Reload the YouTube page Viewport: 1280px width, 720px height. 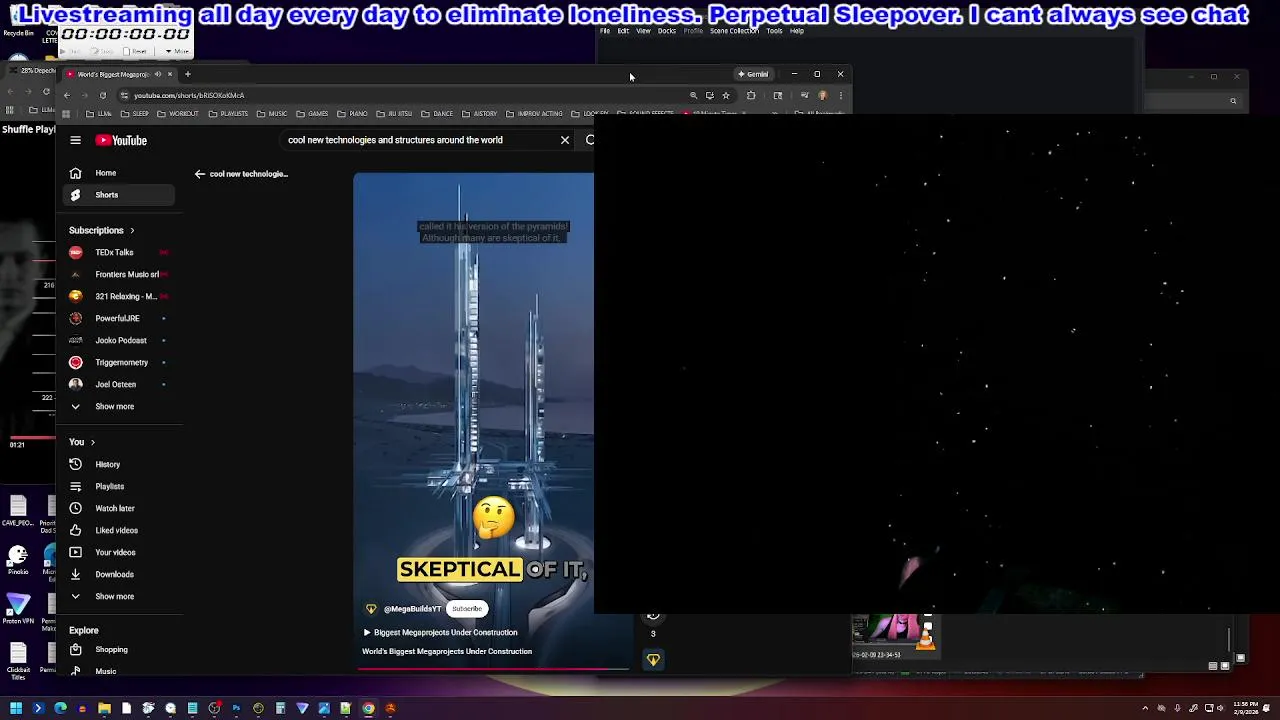coord(102,95)
